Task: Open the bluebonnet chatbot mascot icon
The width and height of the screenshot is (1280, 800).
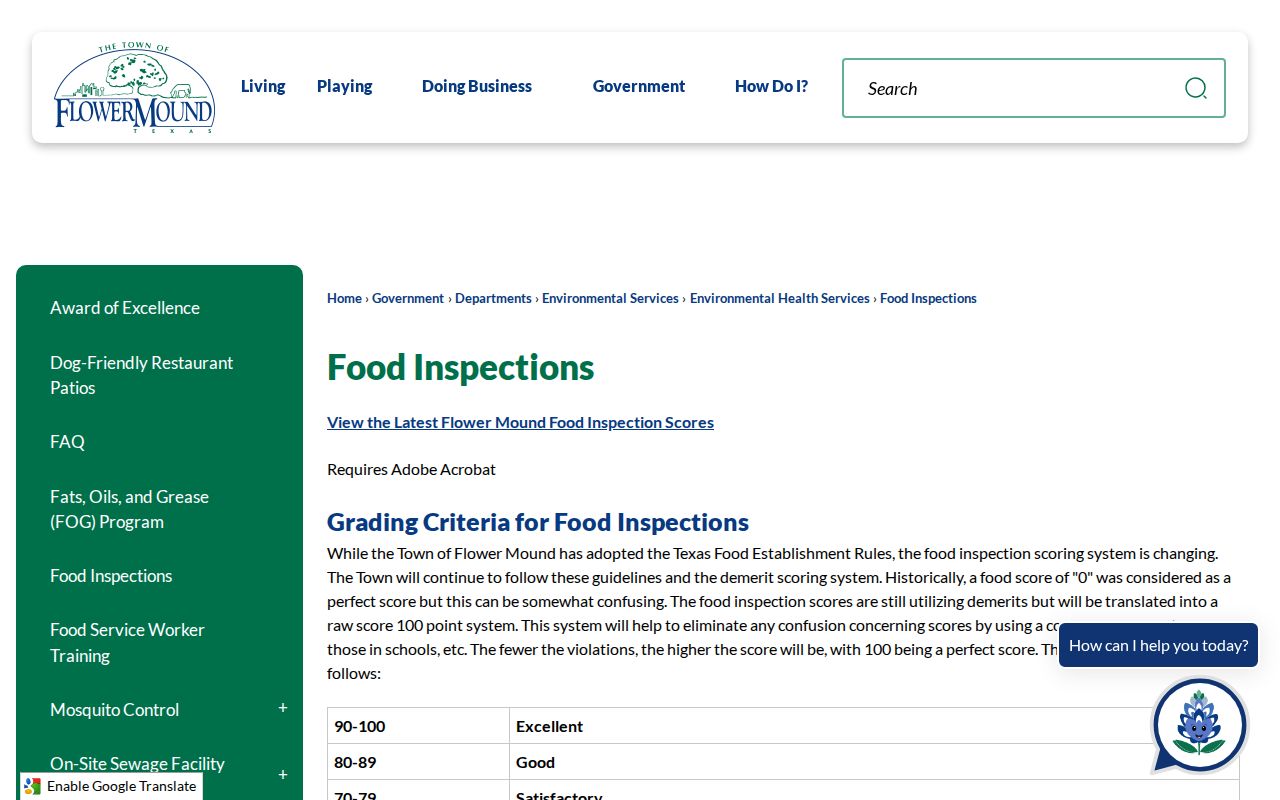Action: tap(1199, 725)
